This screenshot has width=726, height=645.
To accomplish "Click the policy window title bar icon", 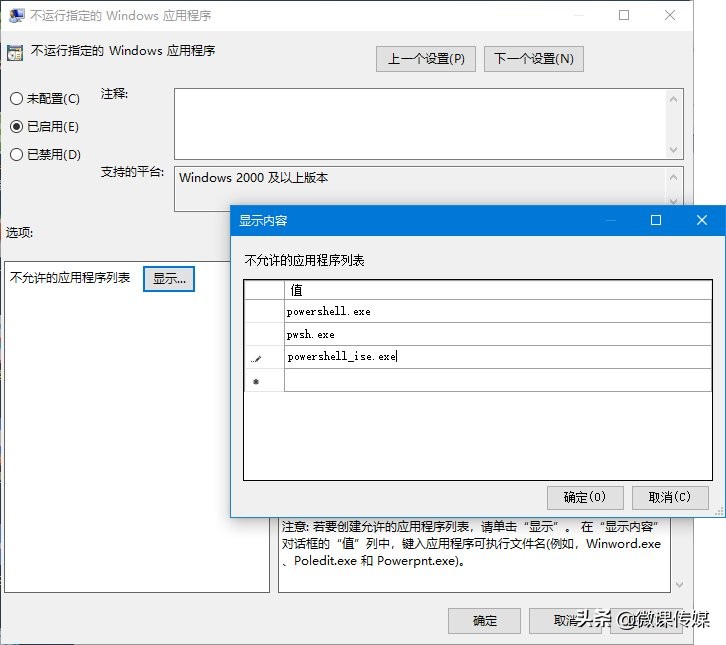I will 17,15.
